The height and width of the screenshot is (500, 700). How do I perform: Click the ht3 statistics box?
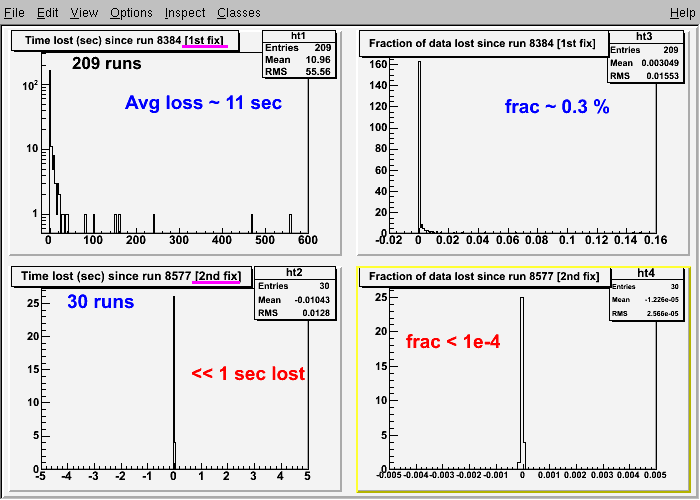pyautogui.click(x=646, y=56)
